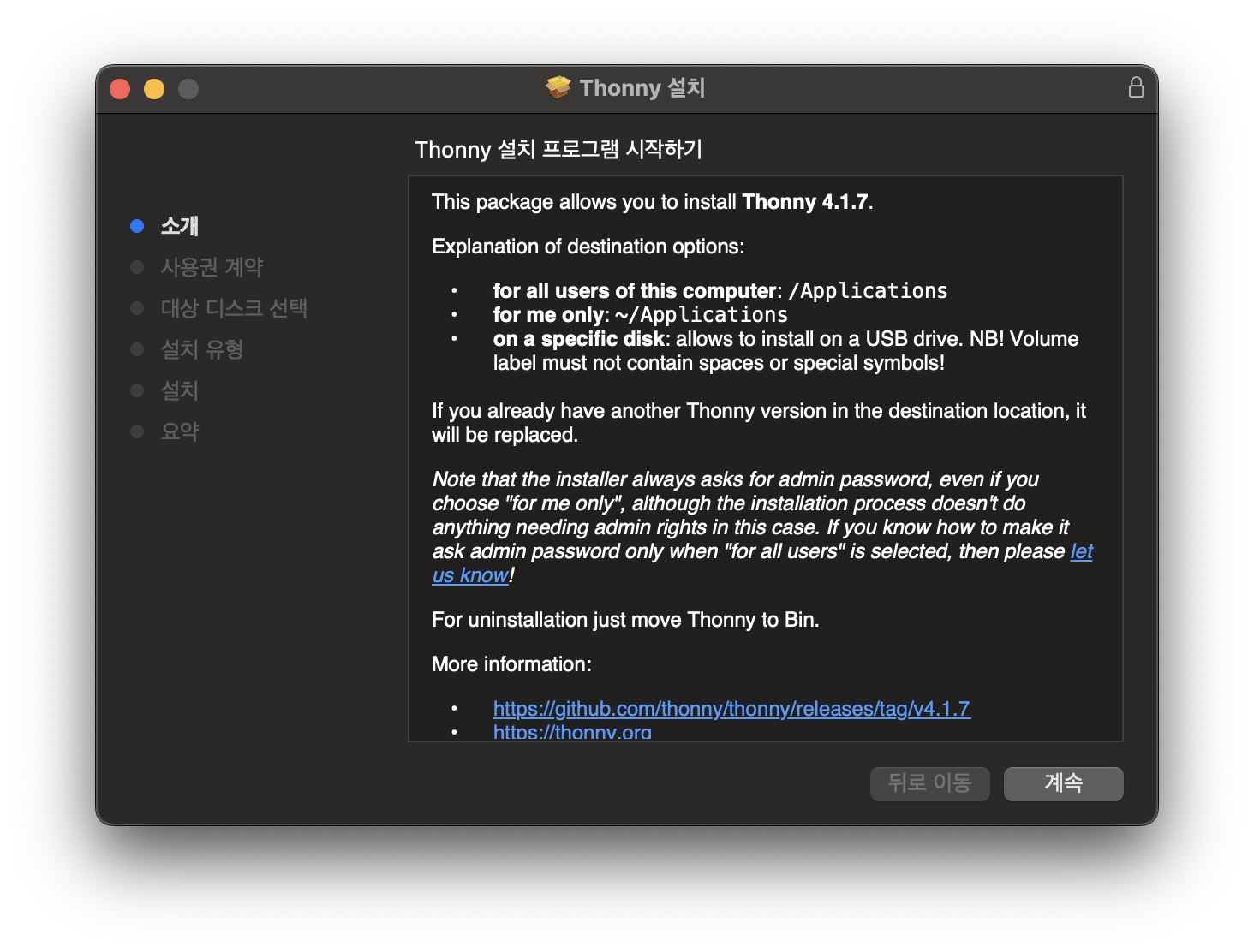Select the 사용권 계약 step in the sidebar

(x=212, y=267)
